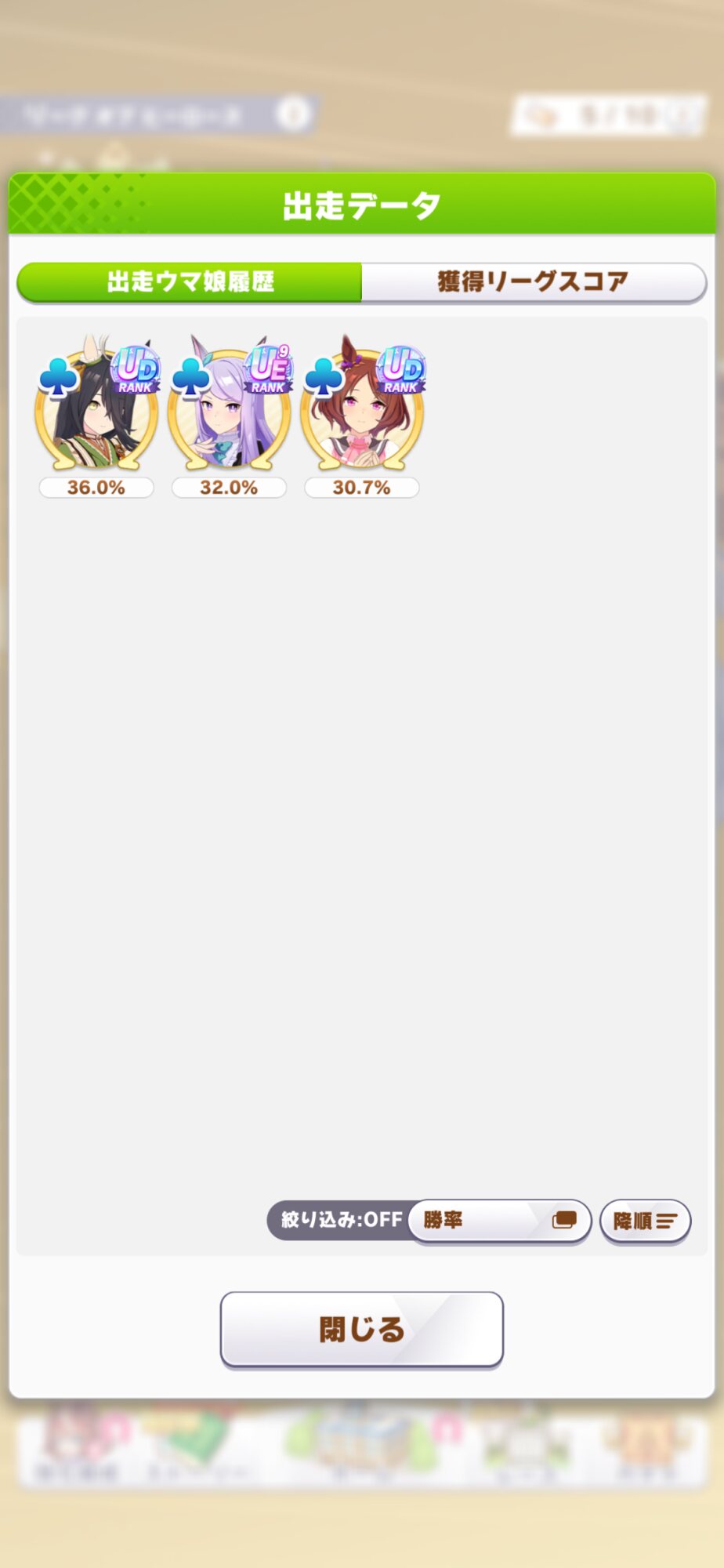
Task: Tap the 36.0% win rate label
Action: click(96, 488)
